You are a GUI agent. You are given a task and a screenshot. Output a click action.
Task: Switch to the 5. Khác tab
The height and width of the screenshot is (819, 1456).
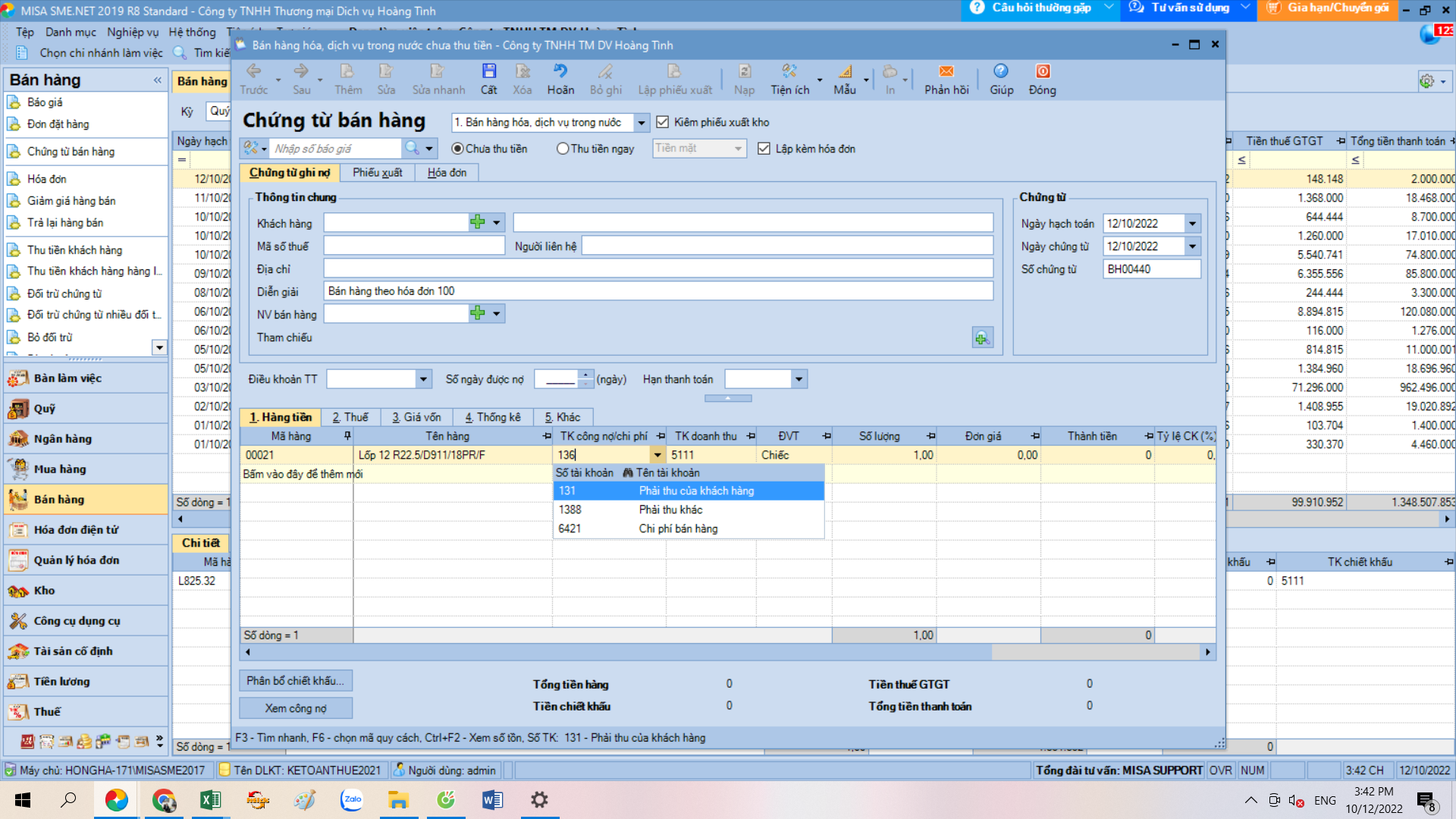click(563, 417)
